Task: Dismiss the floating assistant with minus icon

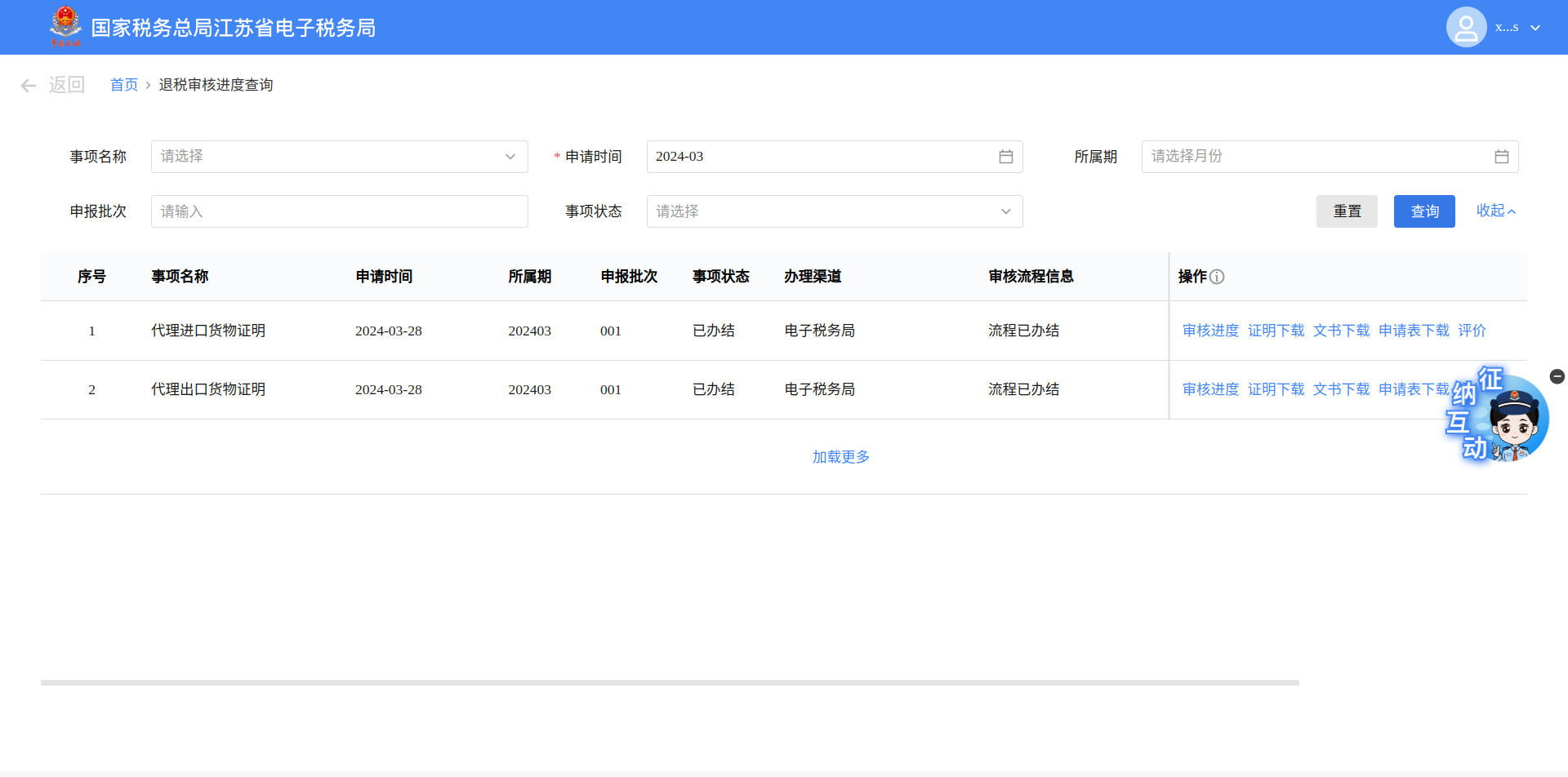Action: 1557,376
